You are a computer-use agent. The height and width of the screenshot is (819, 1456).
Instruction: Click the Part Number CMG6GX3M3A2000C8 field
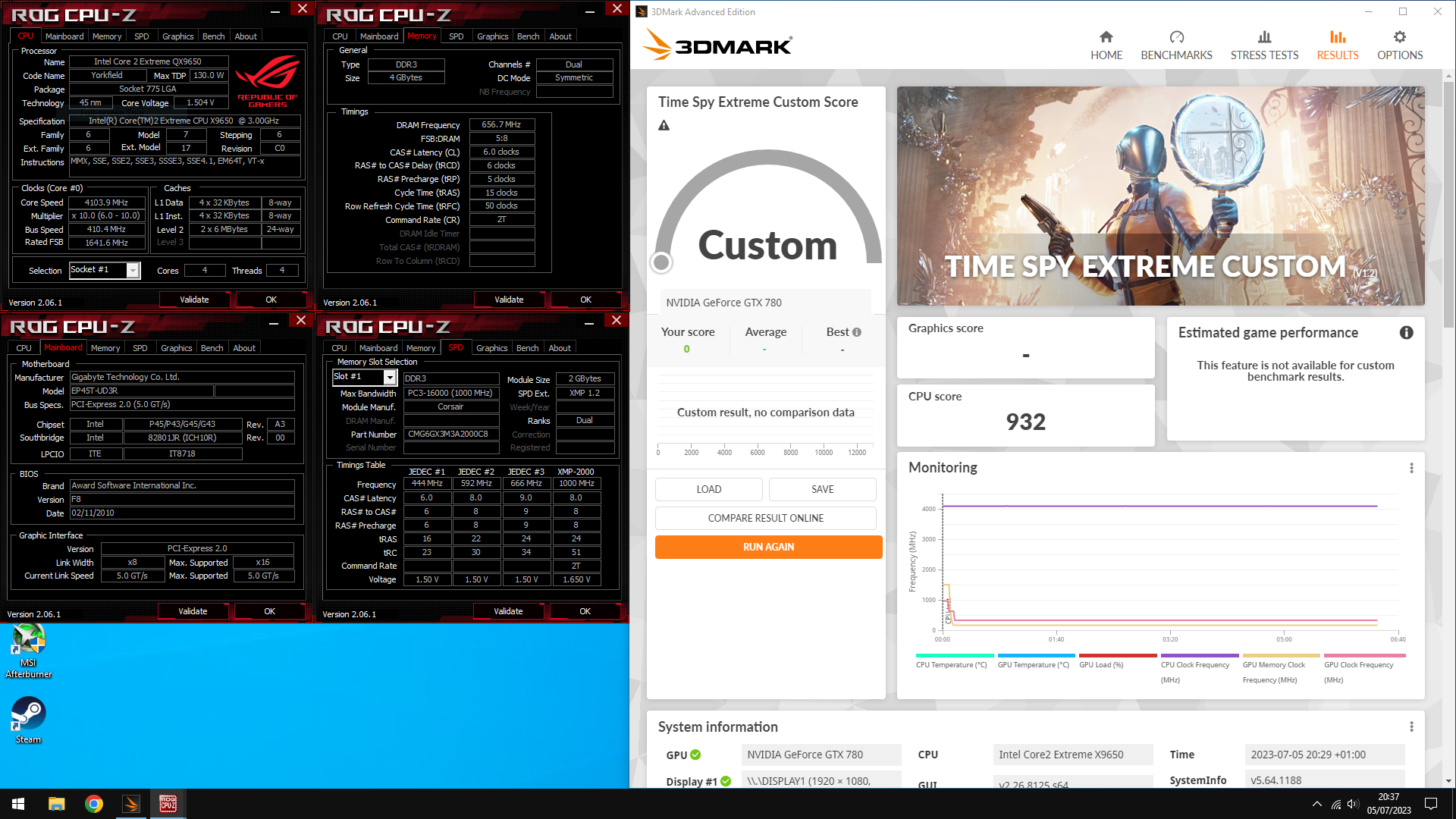(x=450, y=435)
